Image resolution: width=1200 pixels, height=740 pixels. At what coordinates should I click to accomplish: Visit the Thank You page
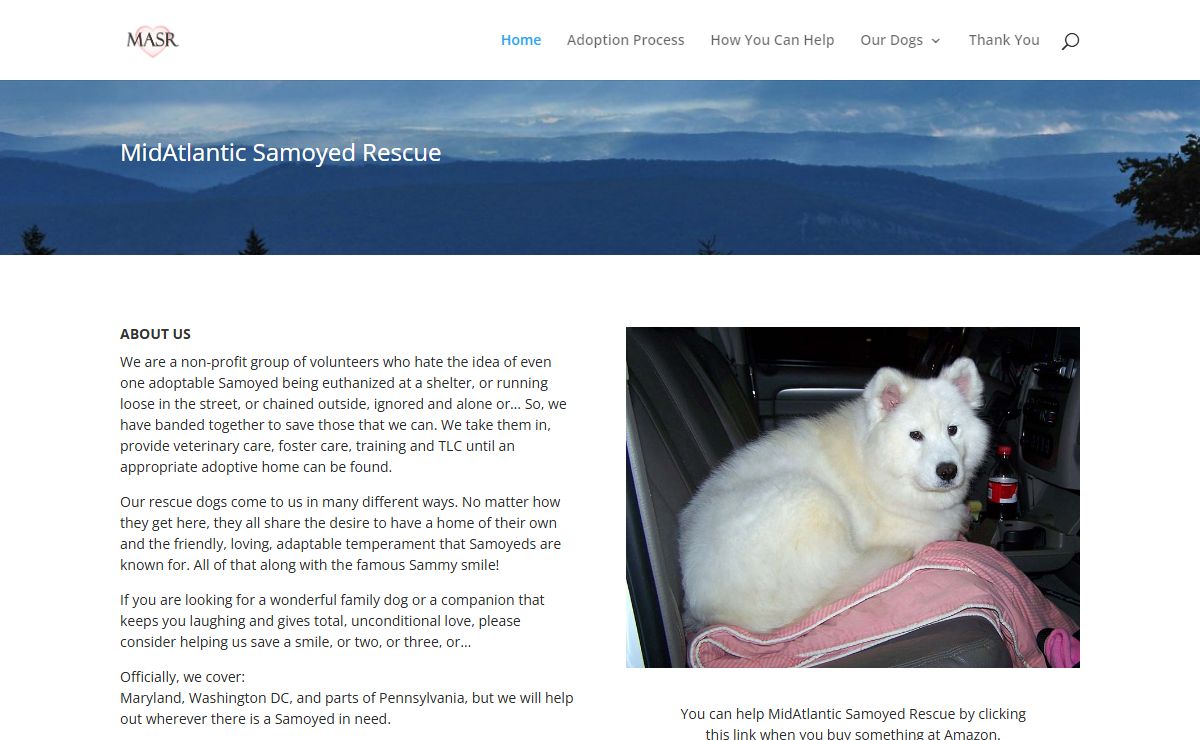pos(1004,40)
